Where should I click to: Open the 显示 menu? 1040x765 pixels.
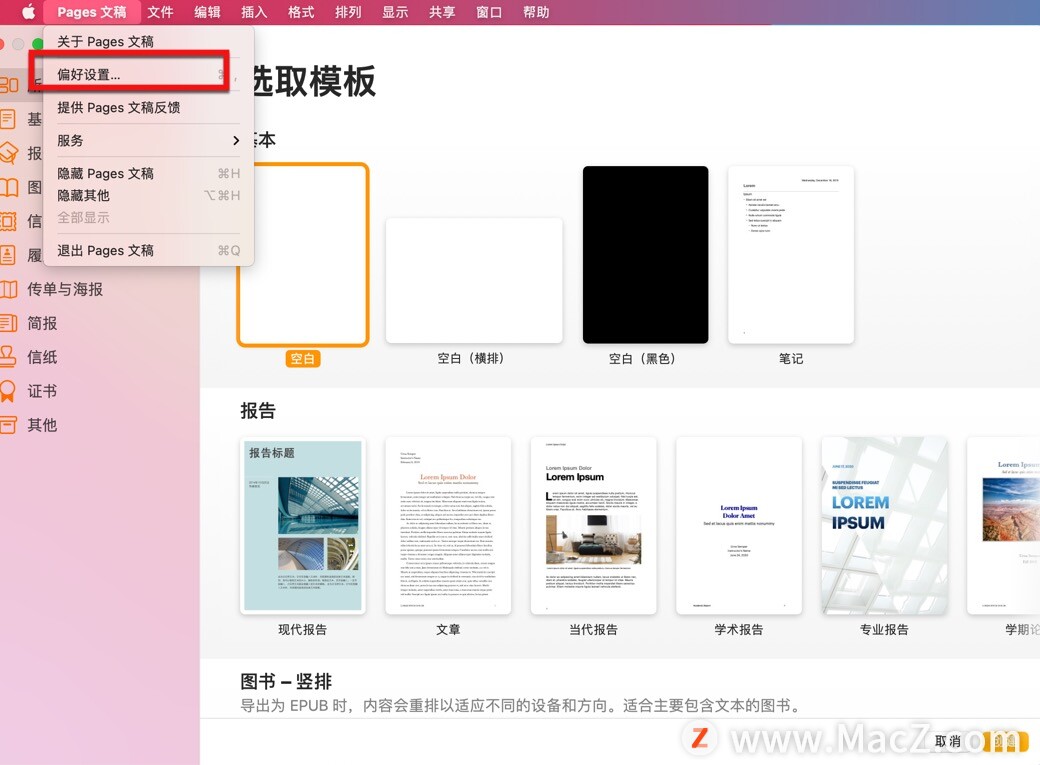click(395, 12)
